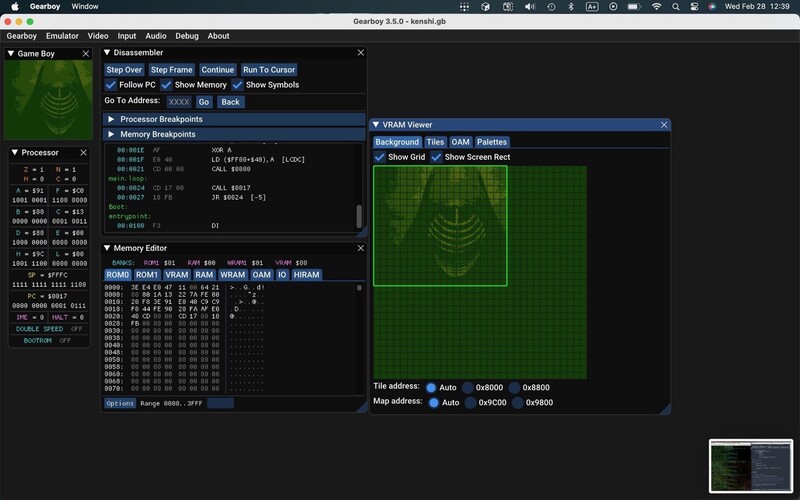Close the Memory Editor panel
This screenshot has height=500, width=800.
361,248
